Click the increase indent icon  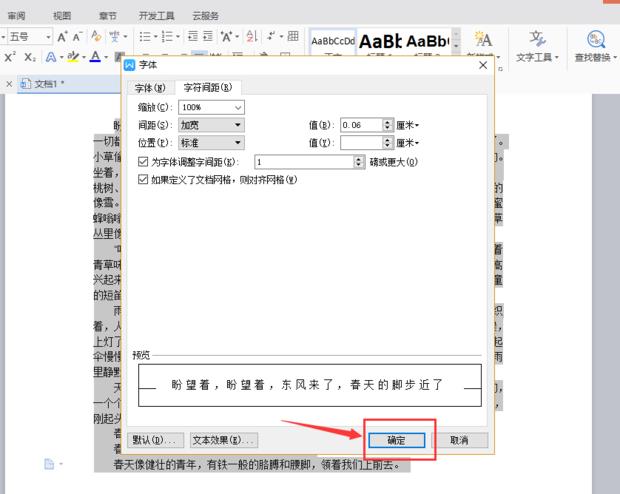point(208,36)
